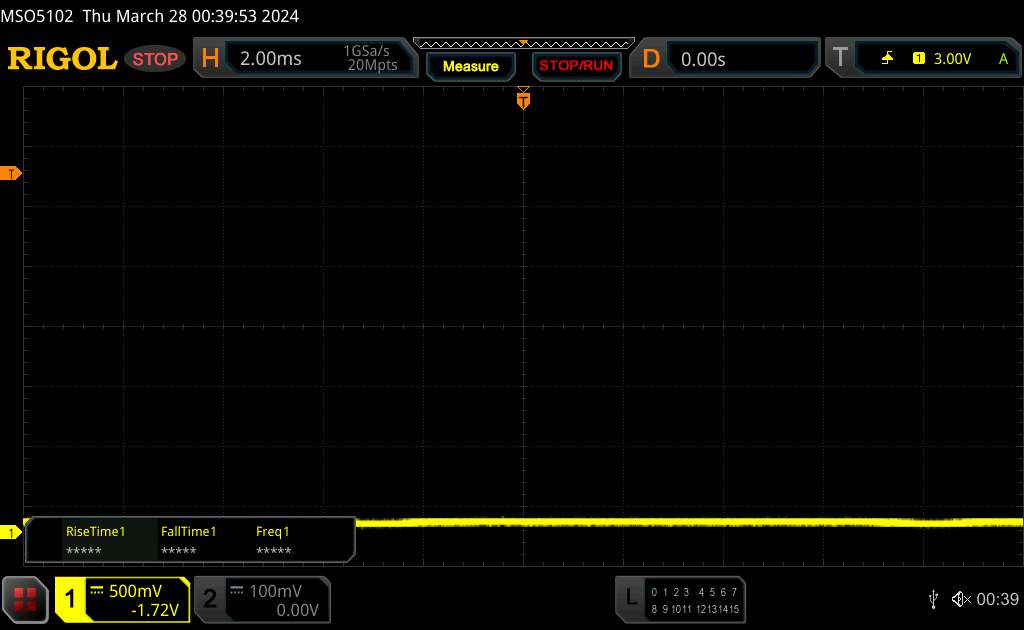Select the 2.00ms timebase value
Image resolution: width=1024 pixels, height=630 pixels.
(270, 59)
